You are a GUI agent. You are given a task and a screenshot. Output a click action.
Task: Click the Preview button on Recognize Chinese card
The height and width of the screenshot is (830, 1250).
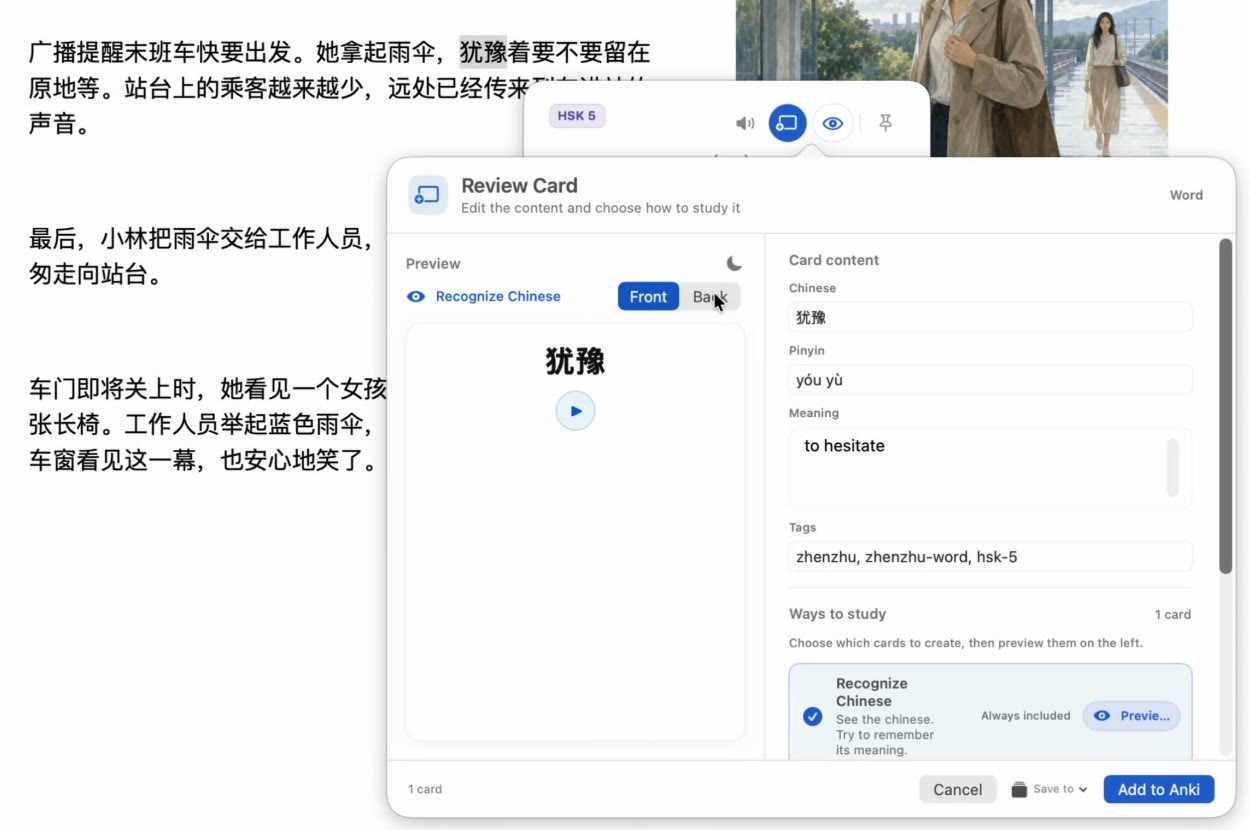click(1131, 716)
